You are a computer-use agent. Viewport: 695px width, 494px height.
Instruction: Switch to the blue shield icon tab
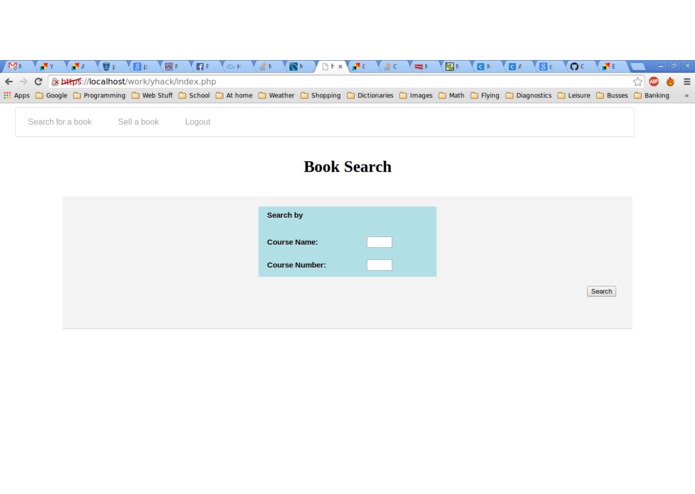[x=109, y=66]
